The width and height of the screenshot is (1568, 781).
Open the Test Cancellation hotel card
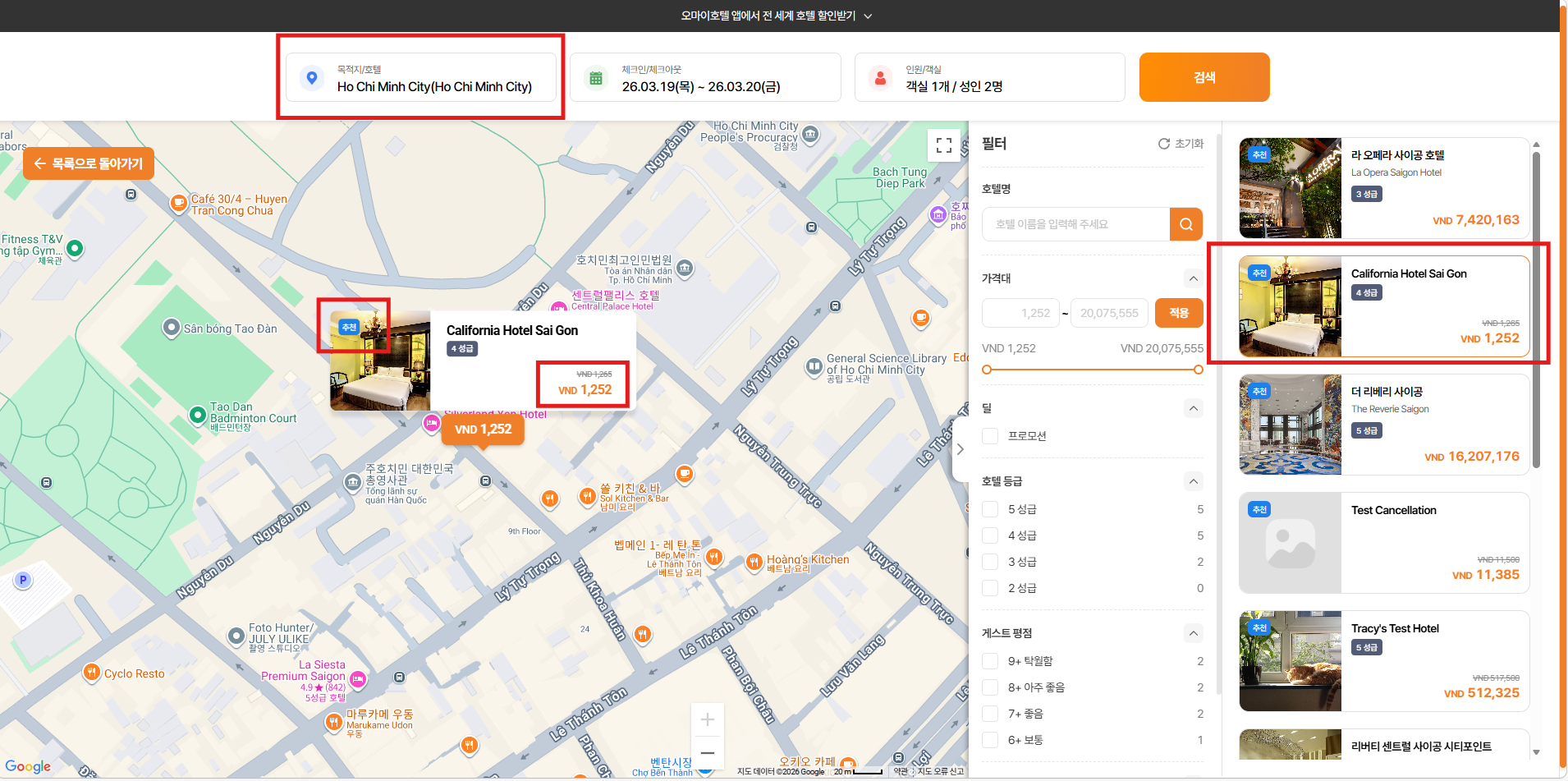[x=1384, y=543]
